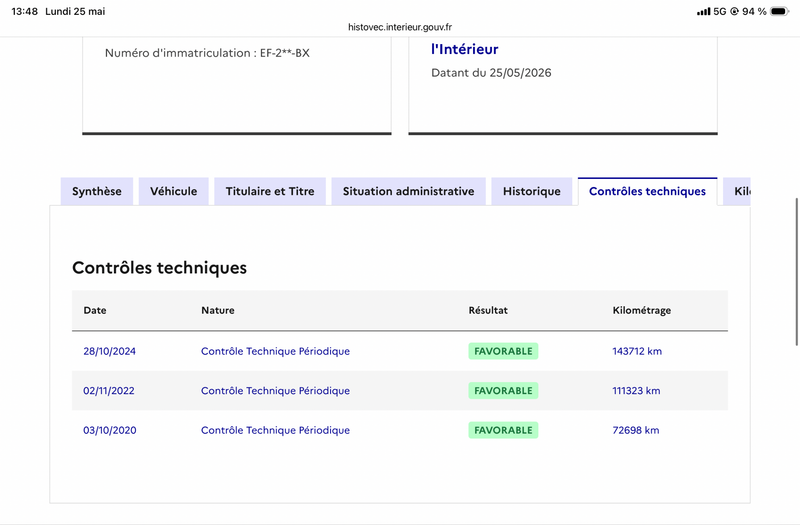This screenshot has width=800, height=525.
Task: Click the 02/11/2022 inspection date
Action: 109,391
